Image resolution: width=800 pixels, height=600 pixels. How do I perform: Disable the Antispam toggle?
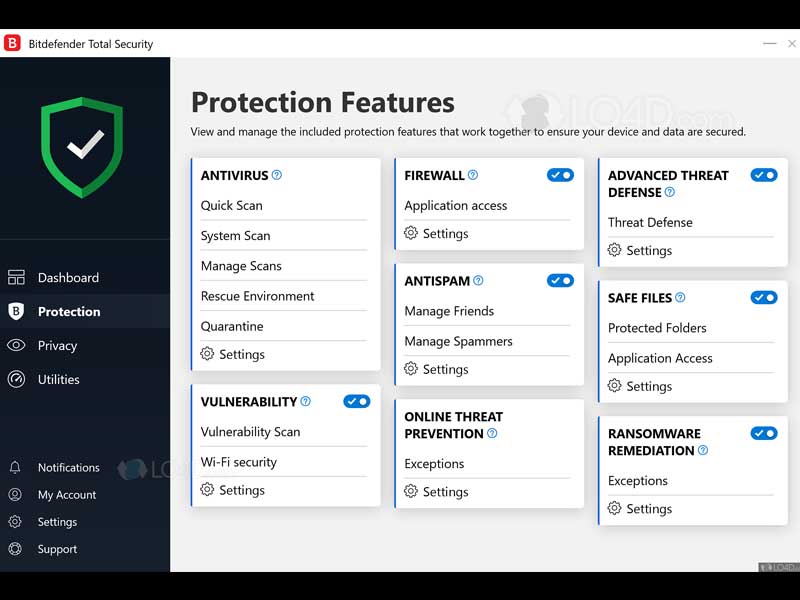click(560, 281)
